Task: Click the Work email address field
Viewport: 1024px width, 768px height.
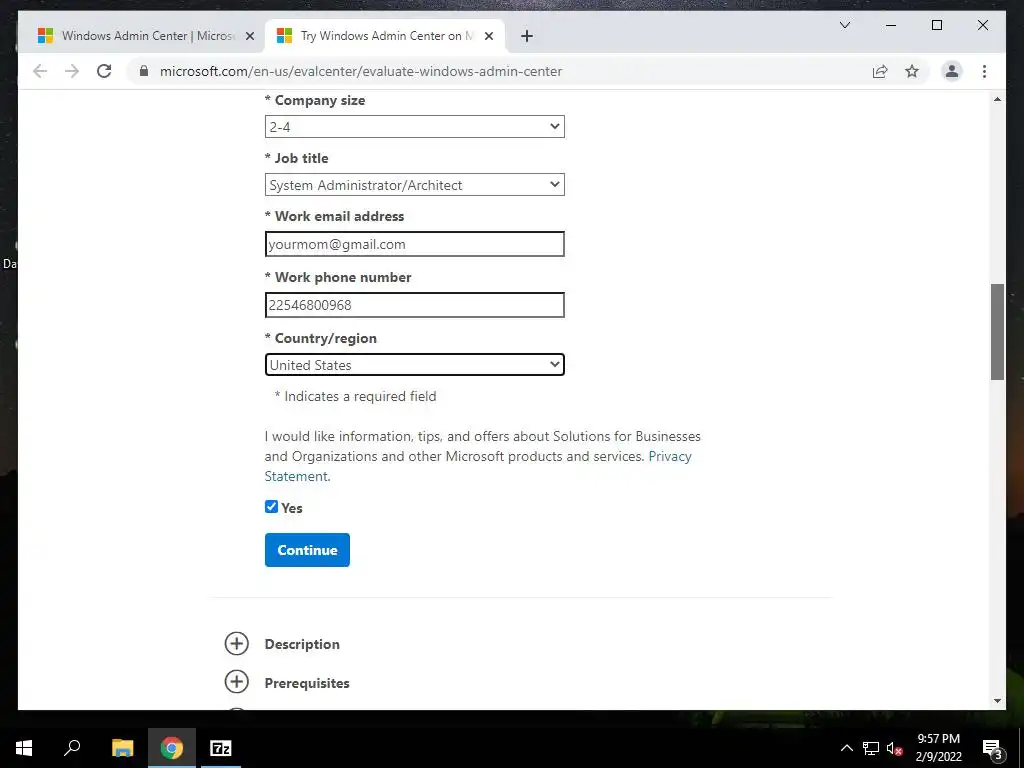Action: [x=415, y=244]
